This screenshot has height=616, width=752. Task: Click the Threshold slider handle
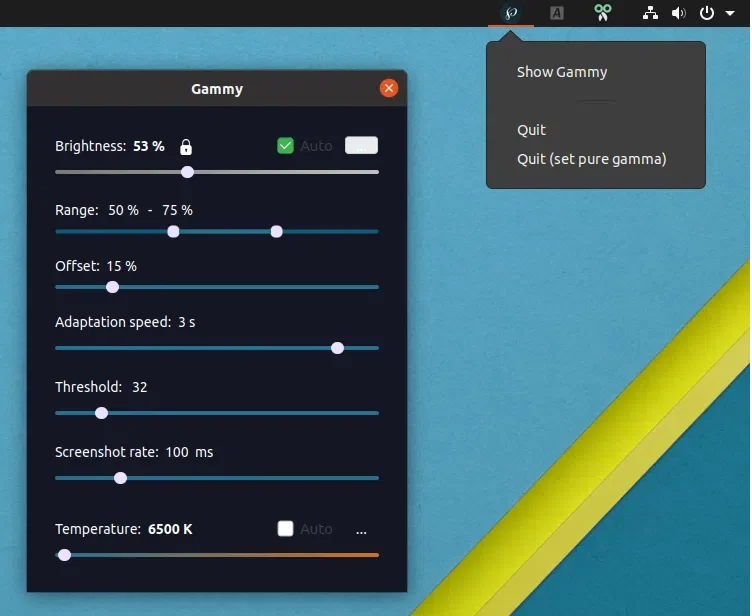[x=101, y=413]
